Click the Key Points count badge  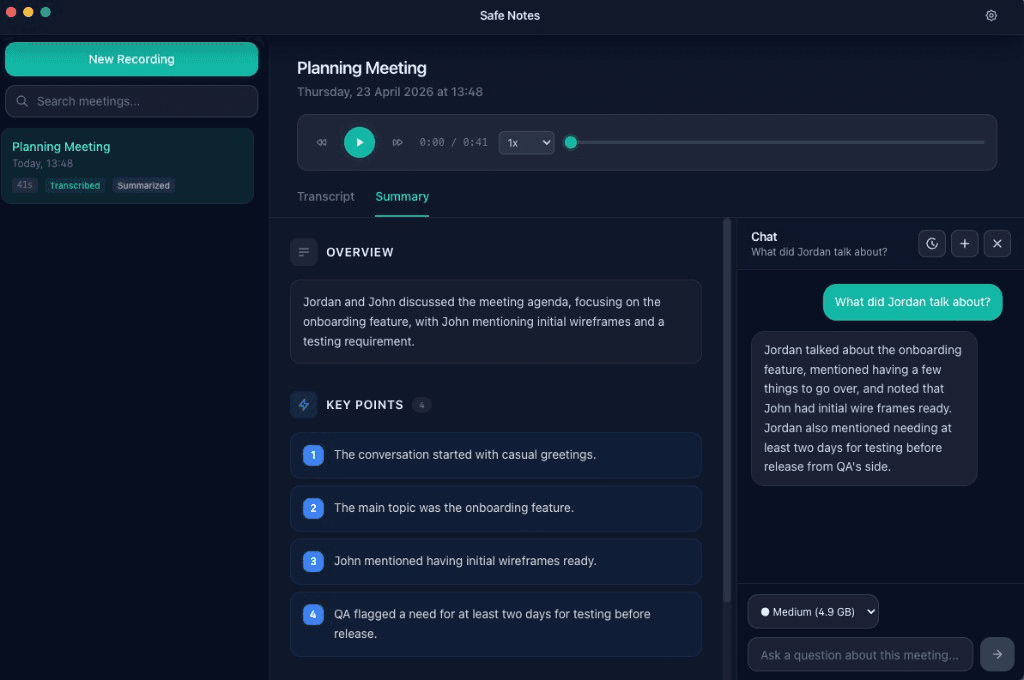click(x=422, y=405)
